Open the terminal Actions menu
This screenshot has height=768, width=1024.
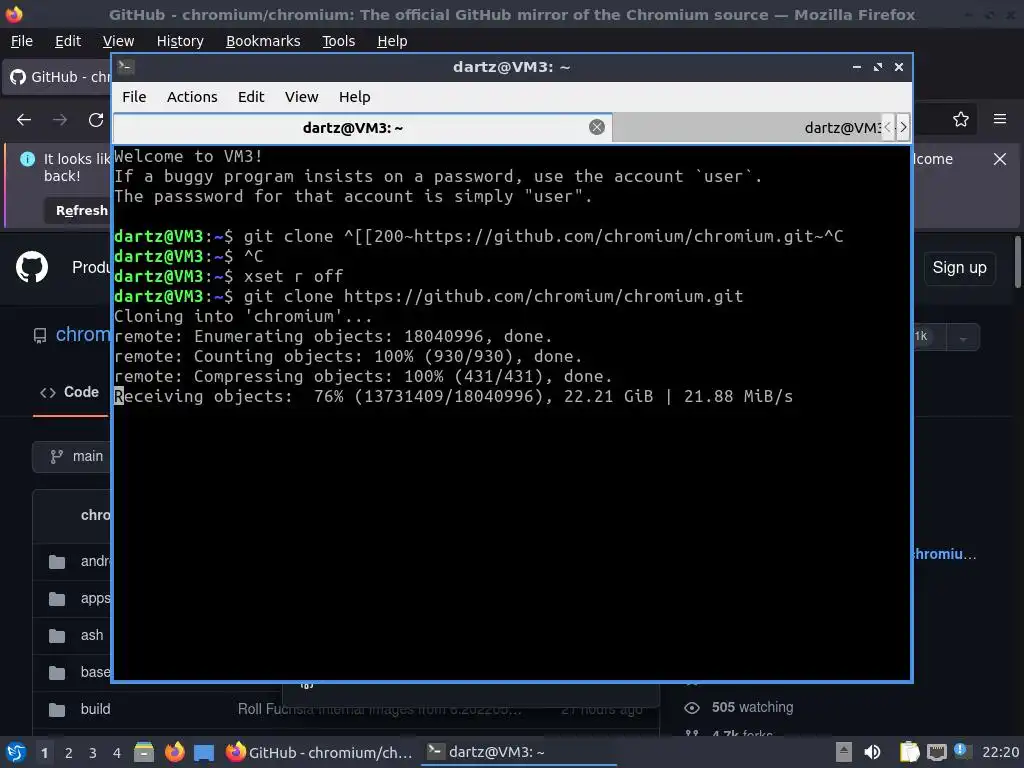point(192,97)
